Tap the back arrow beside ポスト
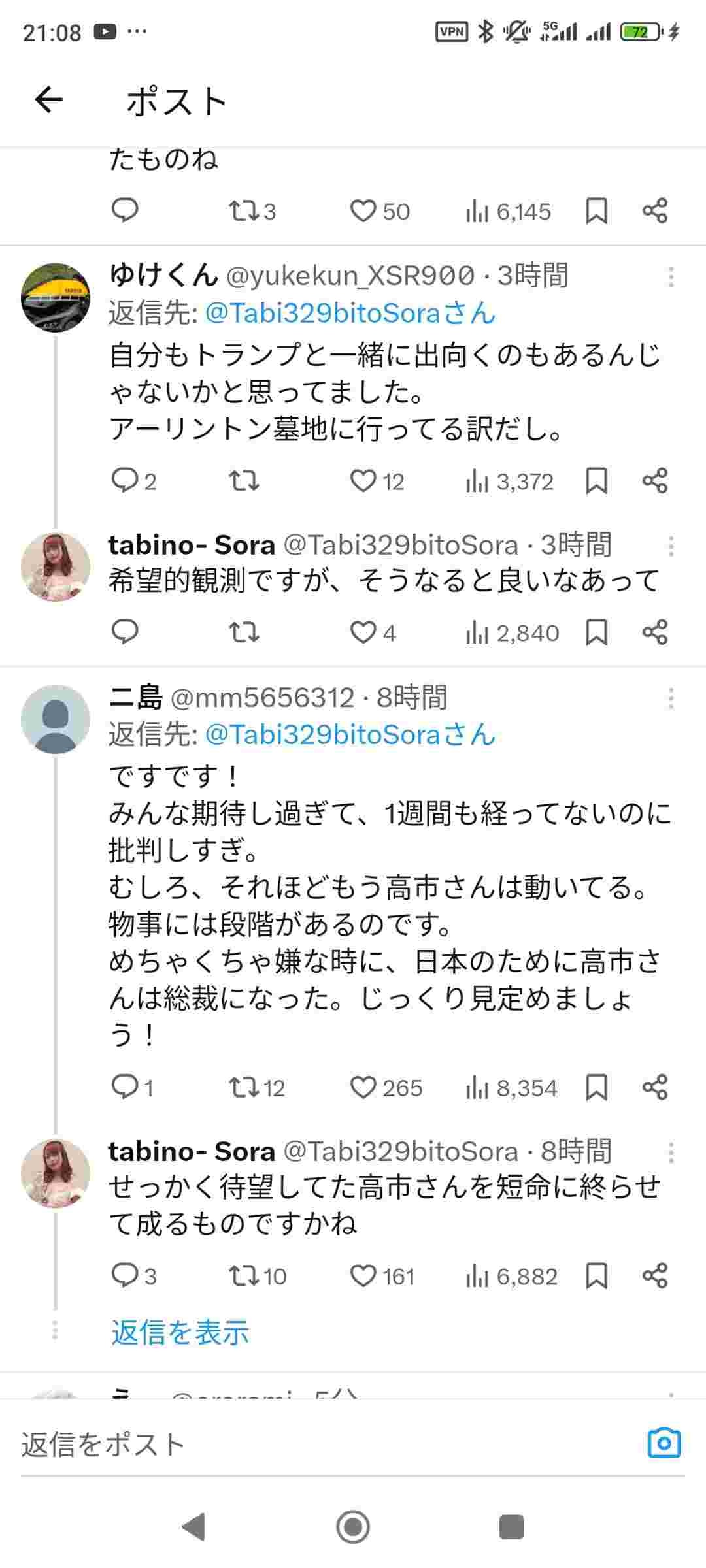Screen dimensions: 706x1568 tap(48, 101)
